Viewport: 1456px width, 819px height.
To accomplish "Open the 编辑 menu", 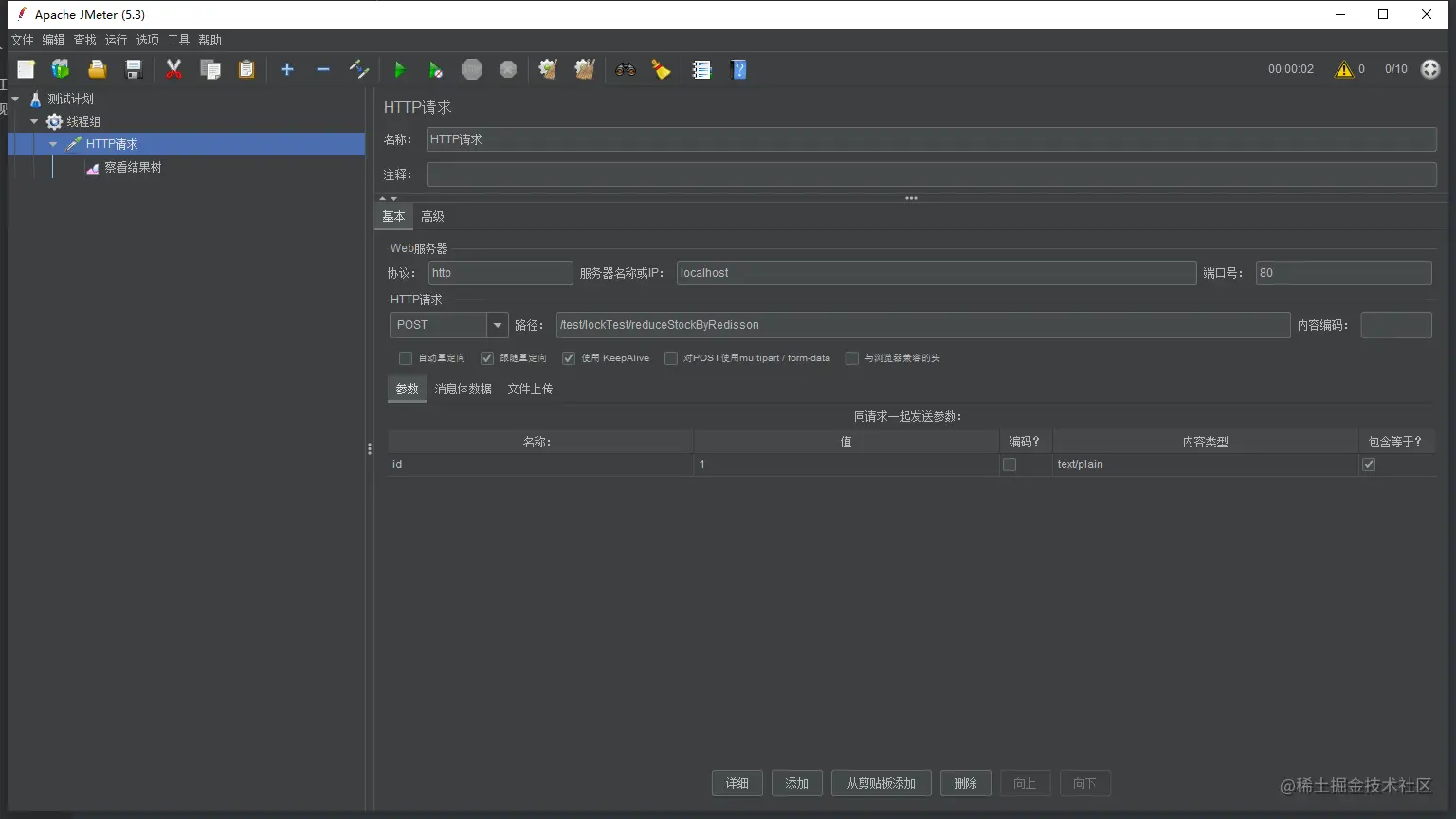I will (x=53, y=40).
